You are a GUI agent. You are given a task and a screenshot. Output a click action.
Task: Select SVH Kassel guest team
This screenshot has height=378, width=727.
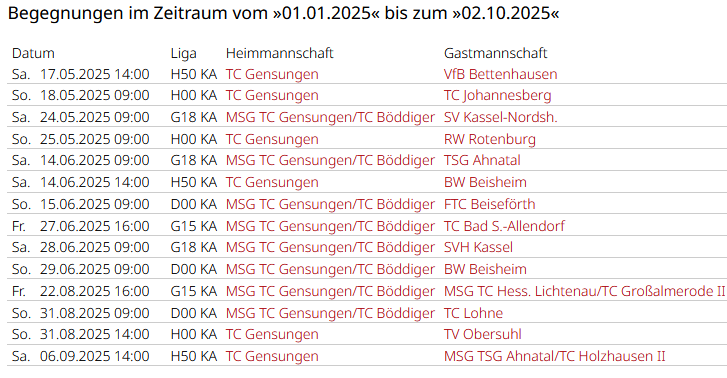coord(478,247)
